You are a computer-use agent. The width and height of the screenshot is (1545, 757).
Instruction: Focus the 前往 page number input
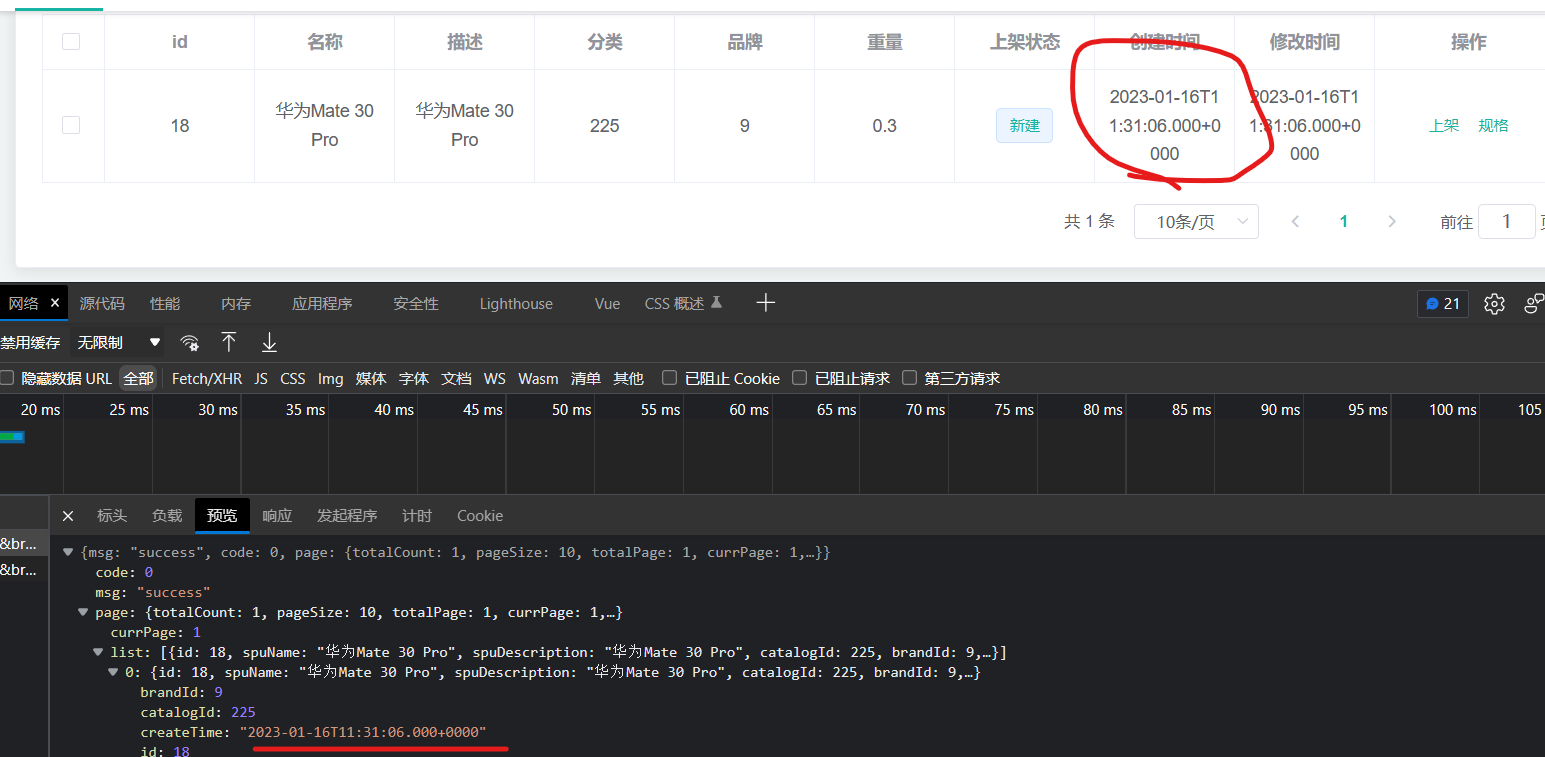(1506, 222)
